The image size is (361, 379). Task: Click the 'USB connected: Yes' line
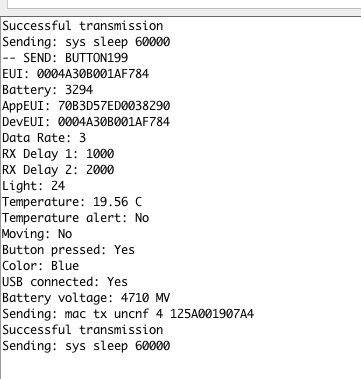pyautogui.click(x=65, y=282)
